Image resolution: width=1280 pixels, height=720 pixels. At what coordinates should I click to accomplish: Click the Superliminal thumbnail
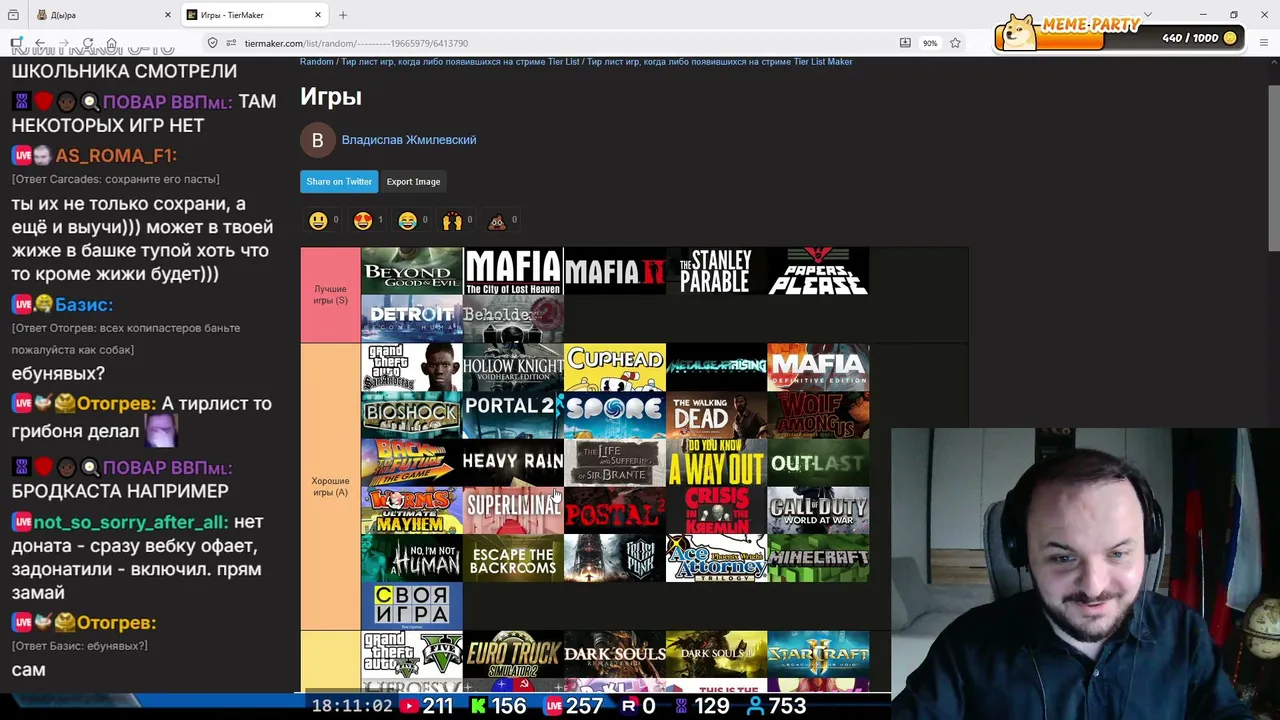coord(513,511)
